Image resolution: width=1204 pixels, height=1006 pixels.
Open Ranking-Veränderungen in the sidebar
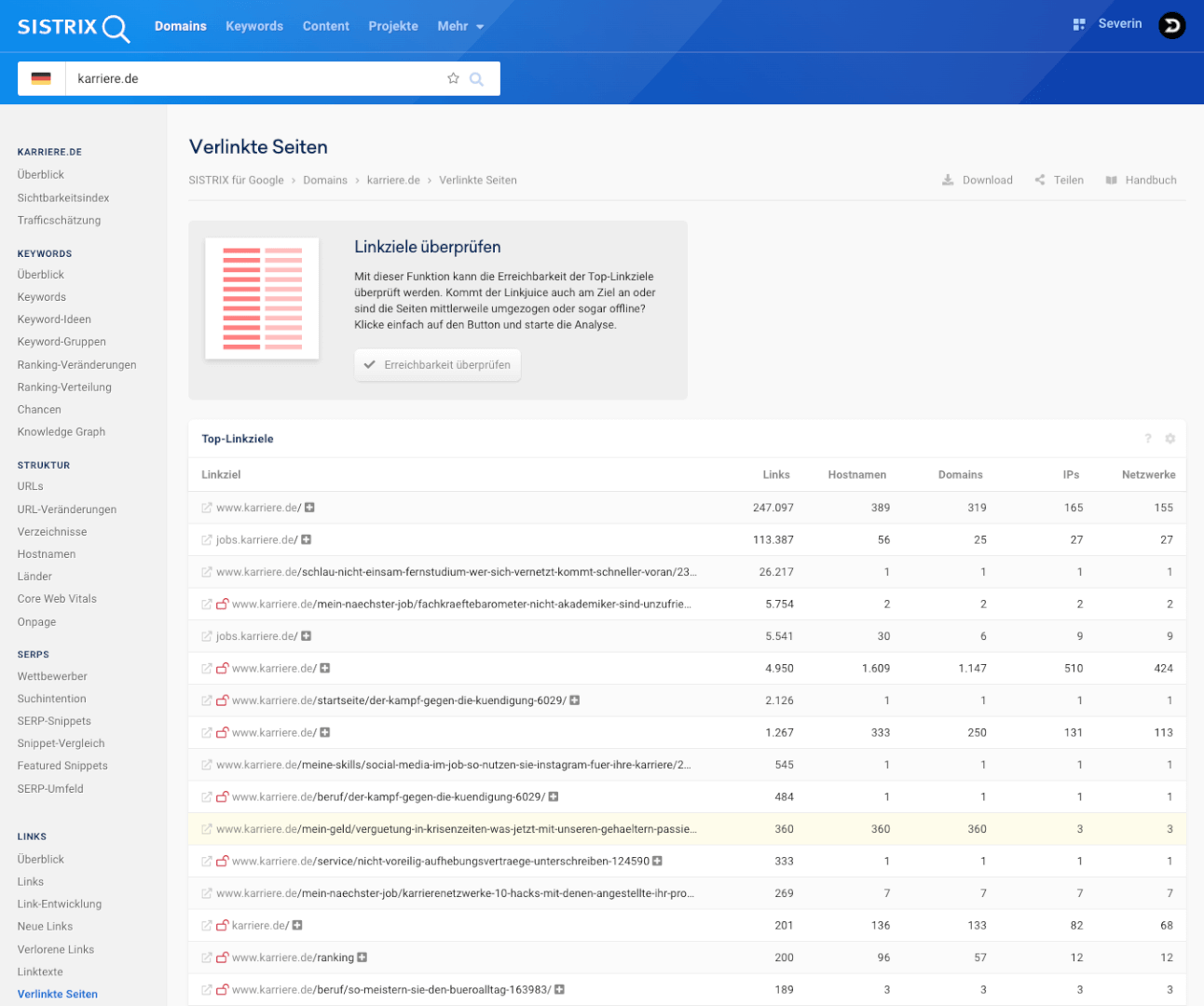click(x=76, y=365)
